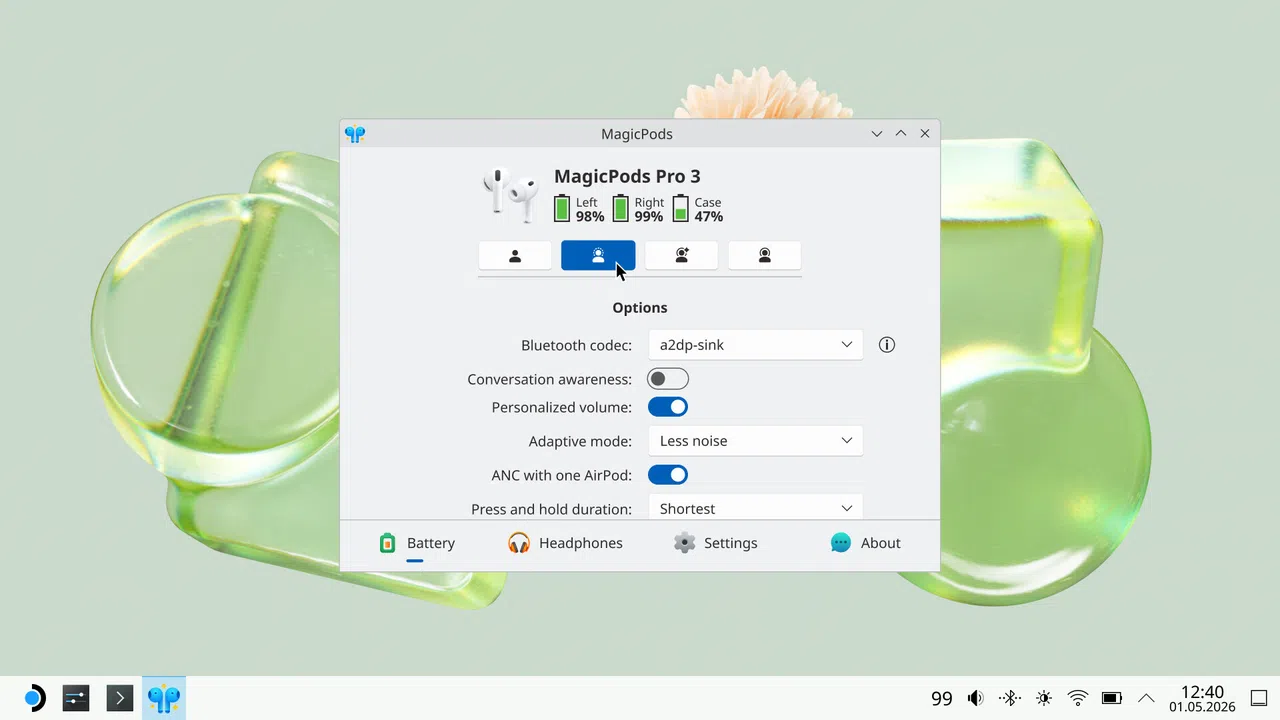The image size is (1280, 720).
Task: Click the Options heading
Action: [640, 308]
